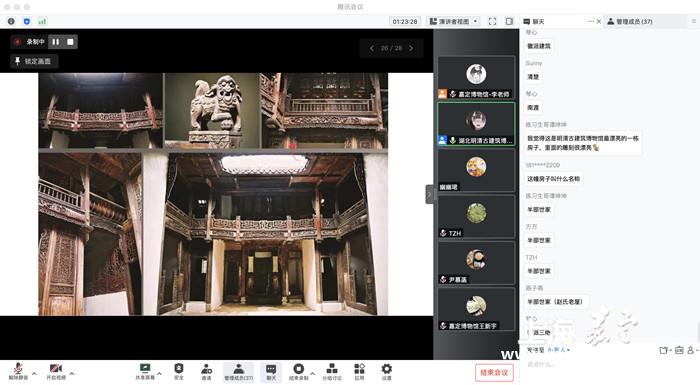
Task: Click the invite (邀请) icon
Action: [206, 371]
